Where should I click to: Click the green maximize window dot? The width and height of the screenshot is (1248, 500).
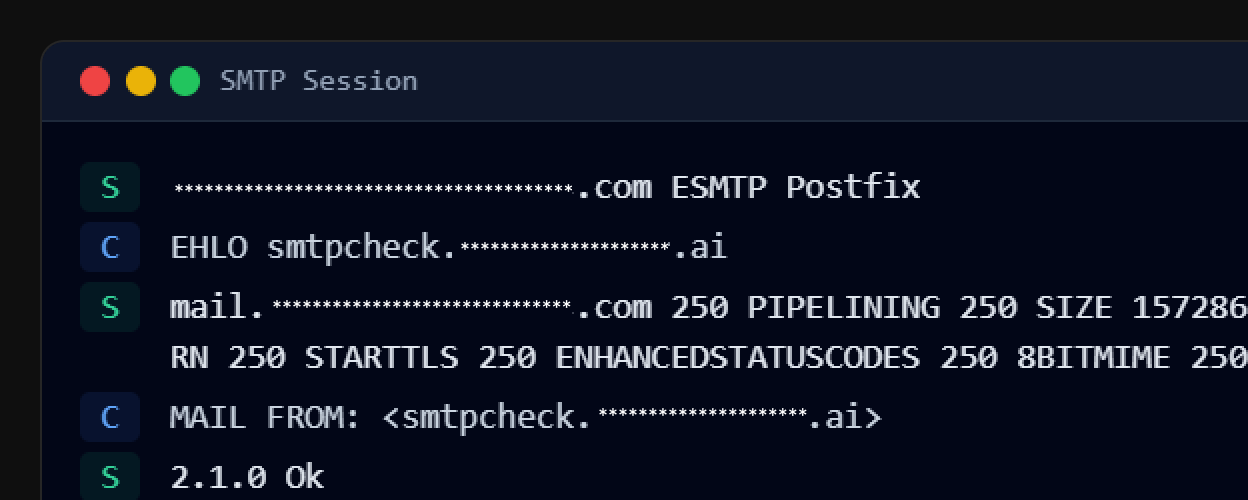coord(185,81)
